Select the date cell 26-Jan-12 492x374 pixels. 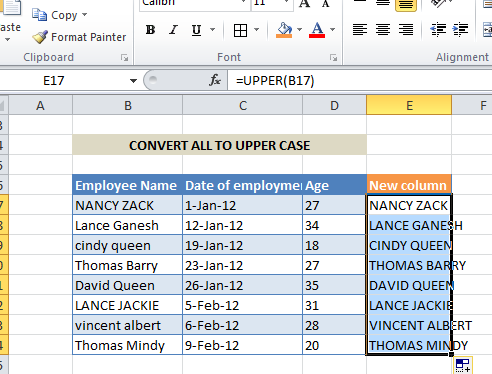(x=243, y=285)
